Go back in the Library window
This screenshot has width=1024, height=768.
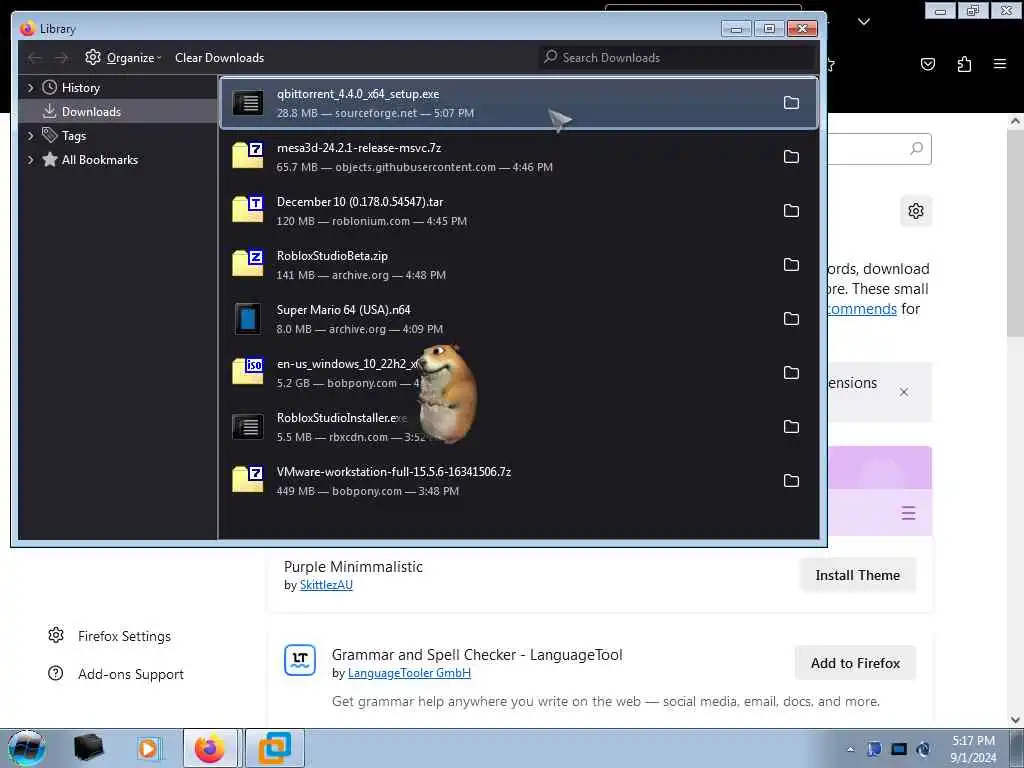click(x=35, y=58)
